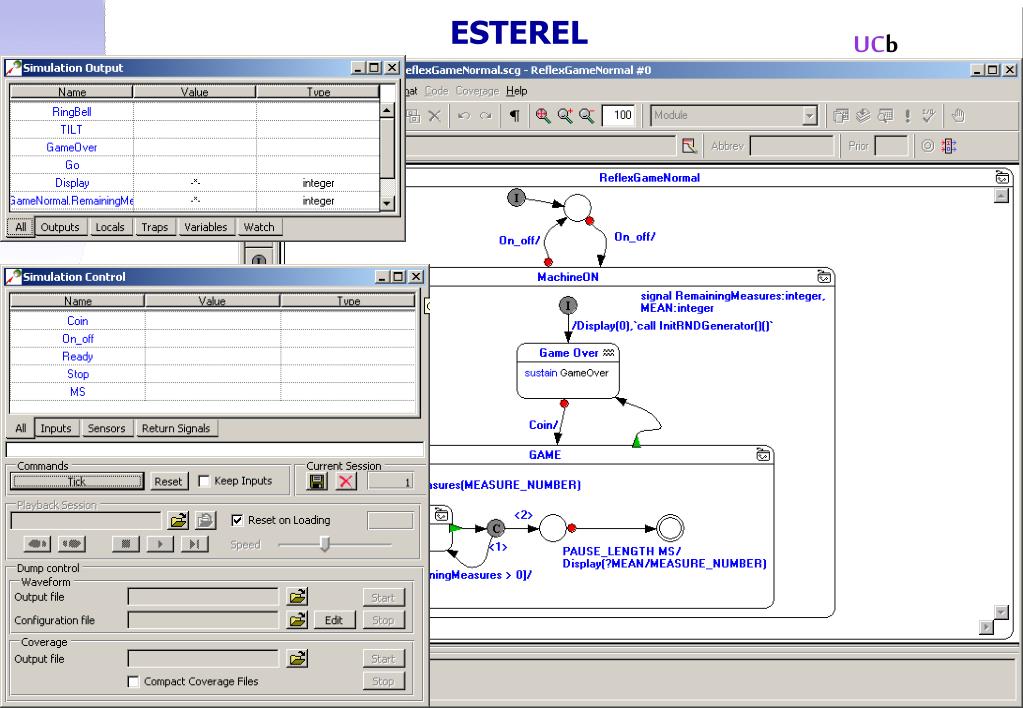Click the red and blue component icon
The width and height of the screenshot is (1023, 708).
point(949,146)
